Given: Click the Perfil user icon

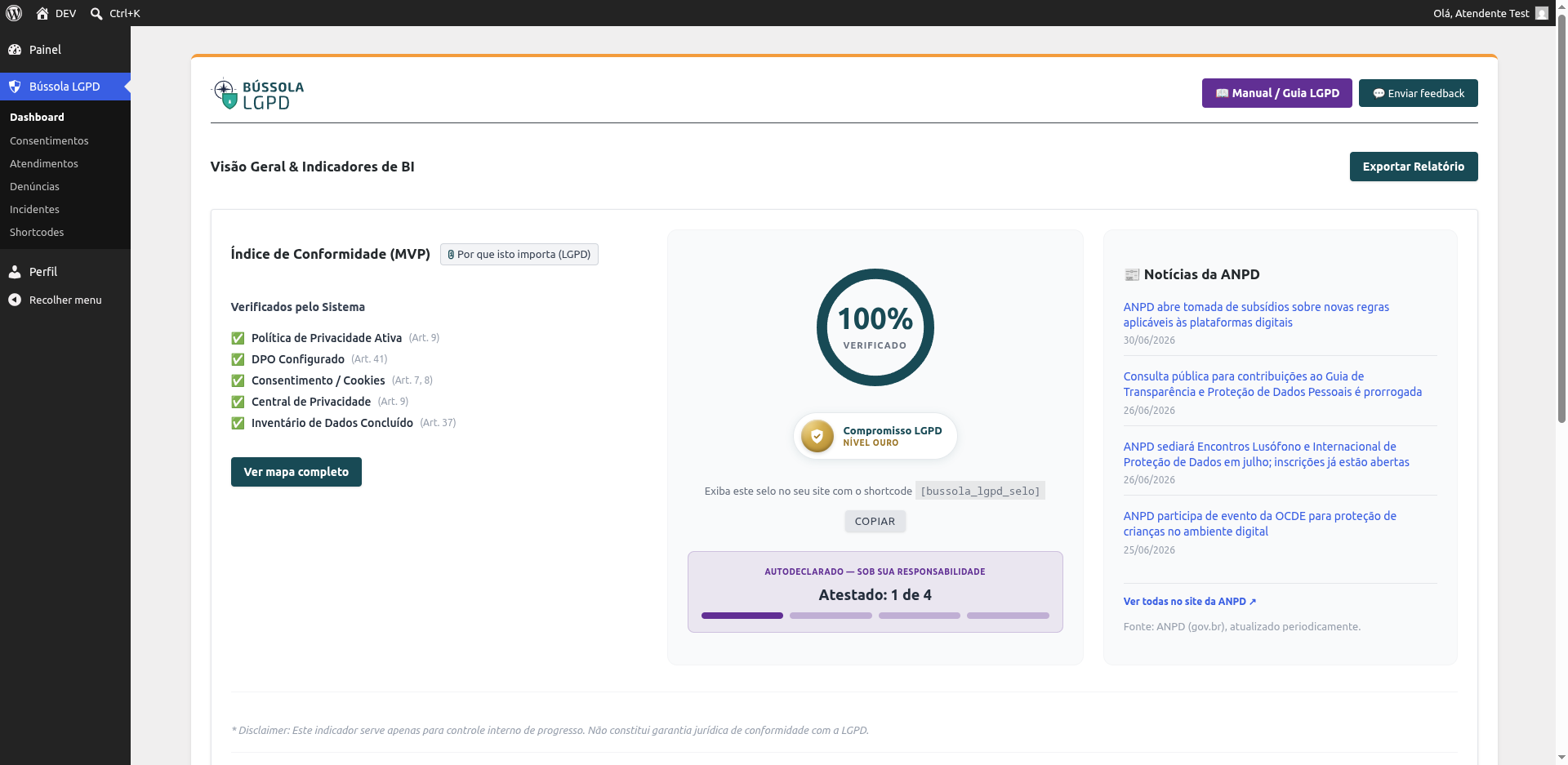Looking at the screenshot, I should (x=15, y=272).
